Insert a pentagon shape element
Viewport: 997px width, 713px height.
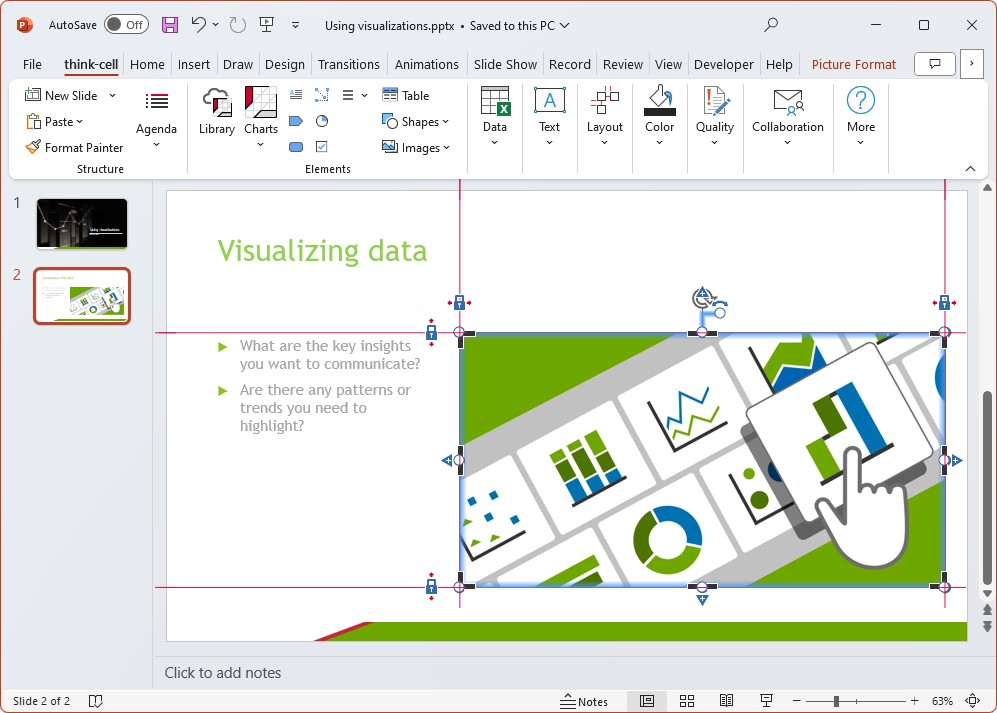pyautogui.click(x=296, y=121)
